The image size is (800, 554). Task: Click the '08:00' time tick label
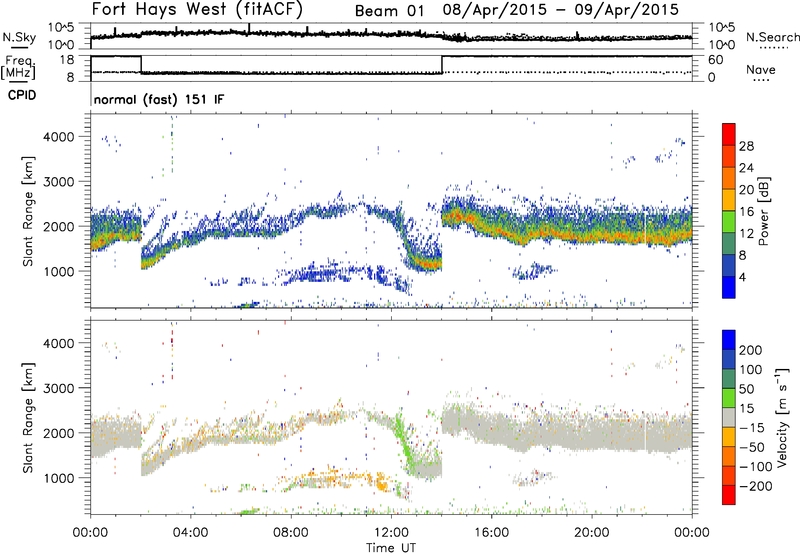click(x=291, y=533)
